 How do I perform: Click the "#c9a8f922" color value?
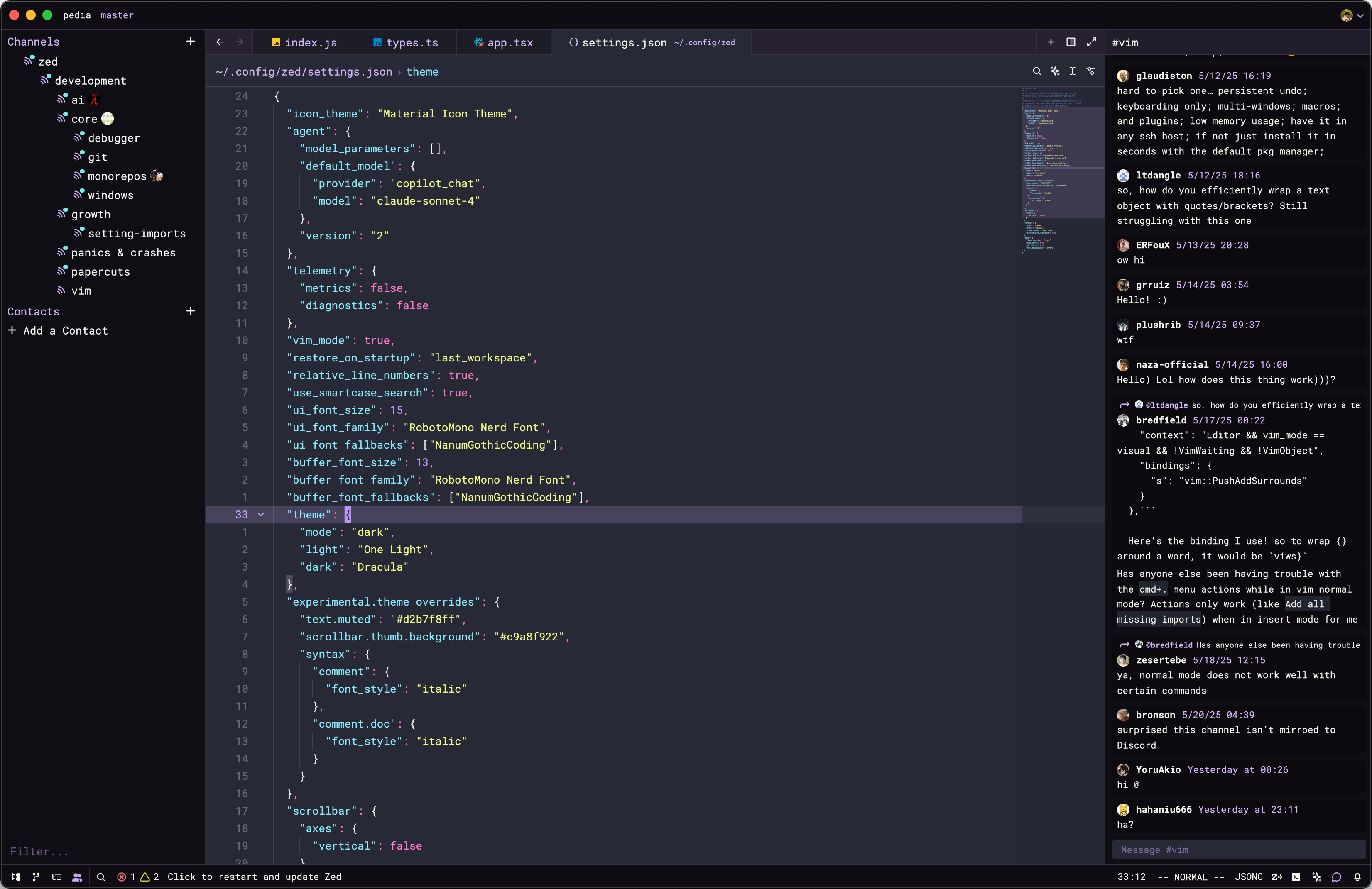click(529, 636)
